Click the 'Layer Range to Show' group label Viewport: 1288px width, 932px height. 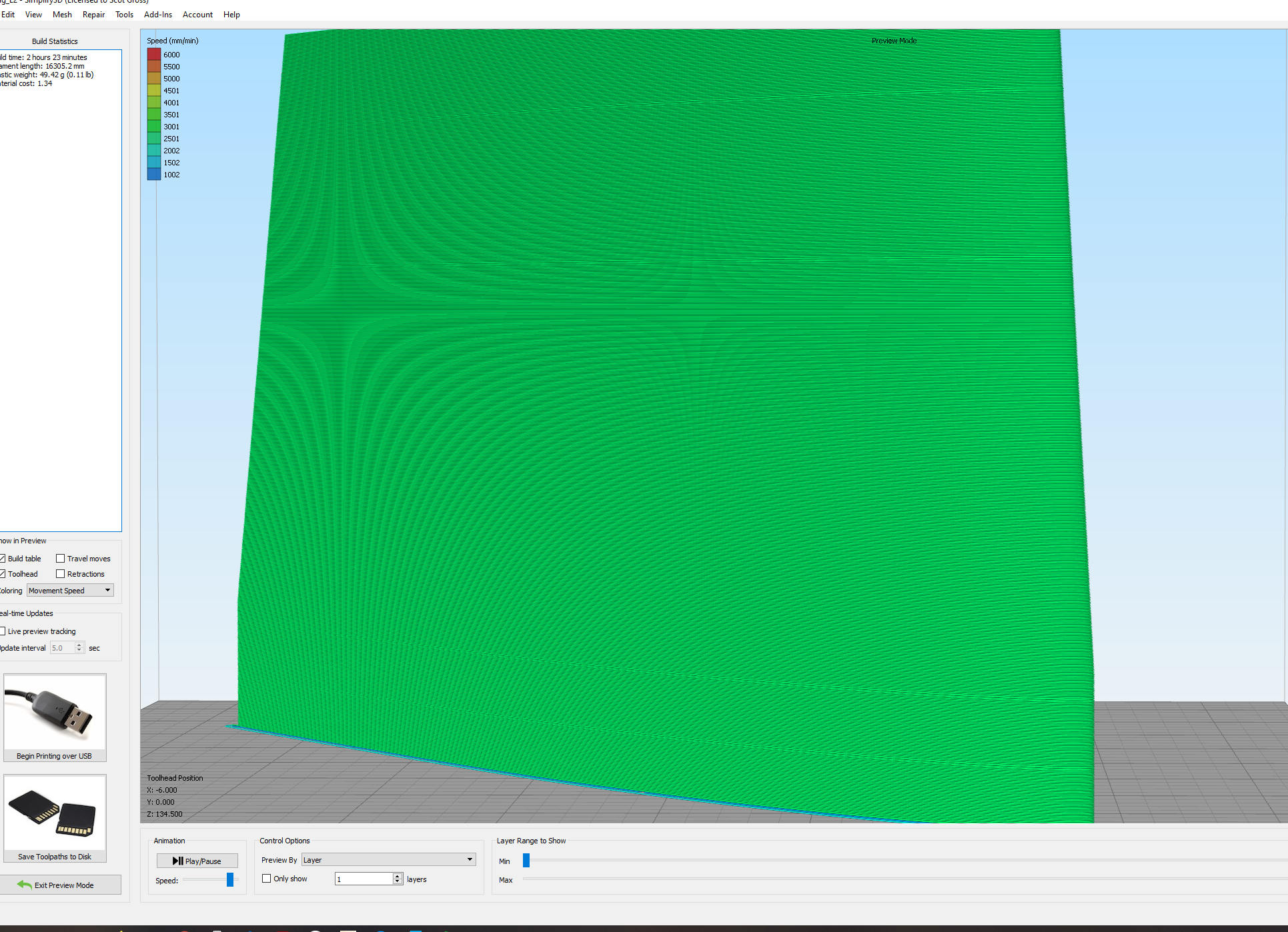click(531, 841)
